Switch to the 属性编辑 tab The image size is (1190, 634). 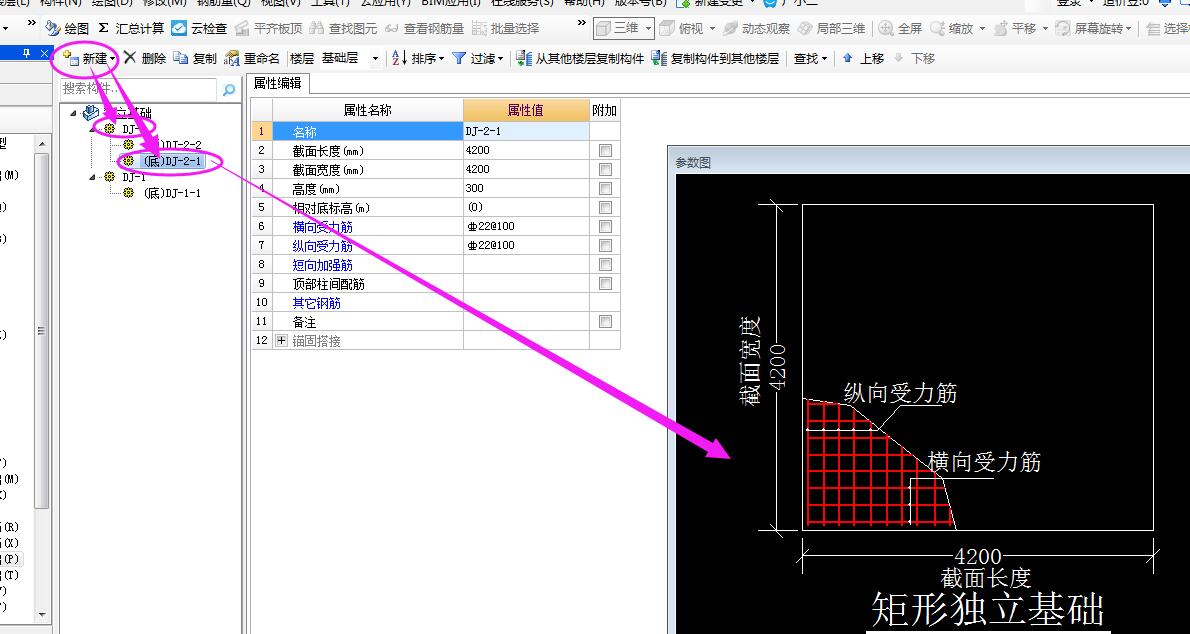[277, 84]
